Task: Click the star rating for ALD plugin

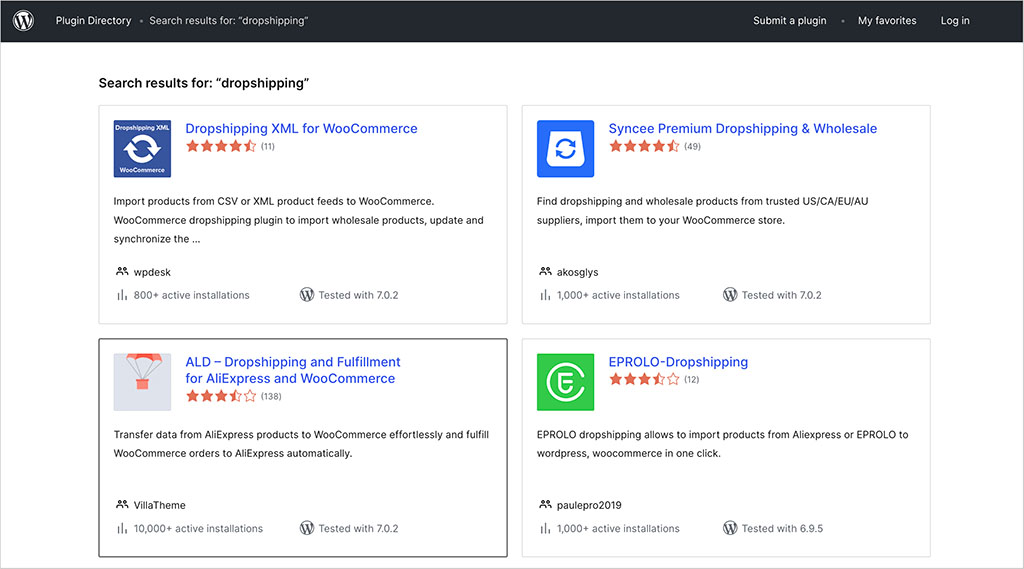Action: coord(221,396)
